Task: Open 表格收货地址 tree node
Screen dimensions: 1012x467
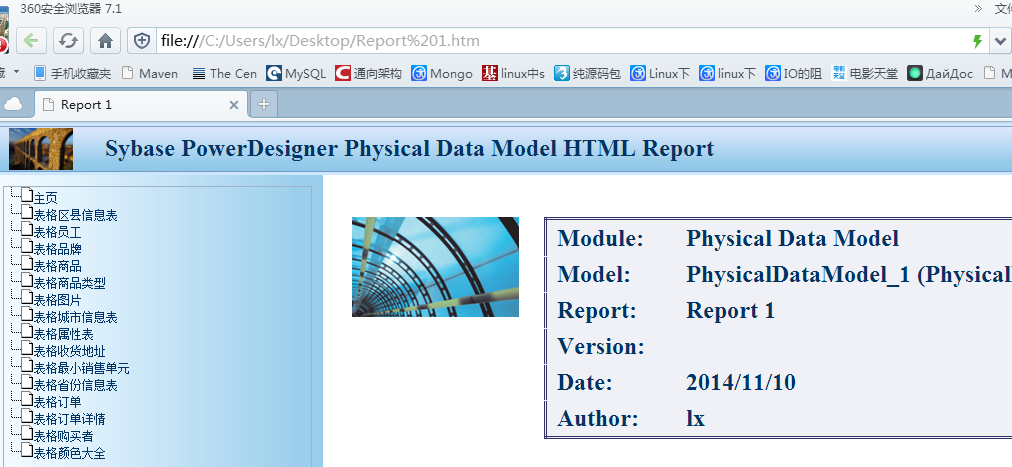Action: [70, 352]
